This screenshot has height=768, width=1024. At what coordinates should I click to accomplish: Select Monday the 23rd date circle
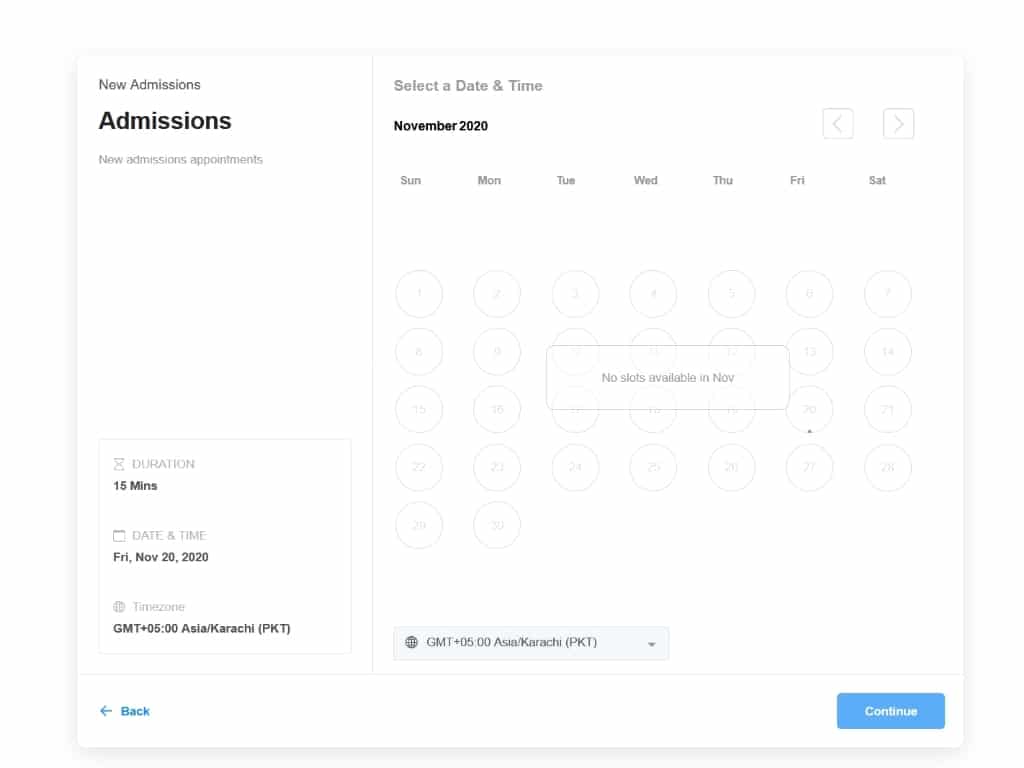(x=497, y=467)
